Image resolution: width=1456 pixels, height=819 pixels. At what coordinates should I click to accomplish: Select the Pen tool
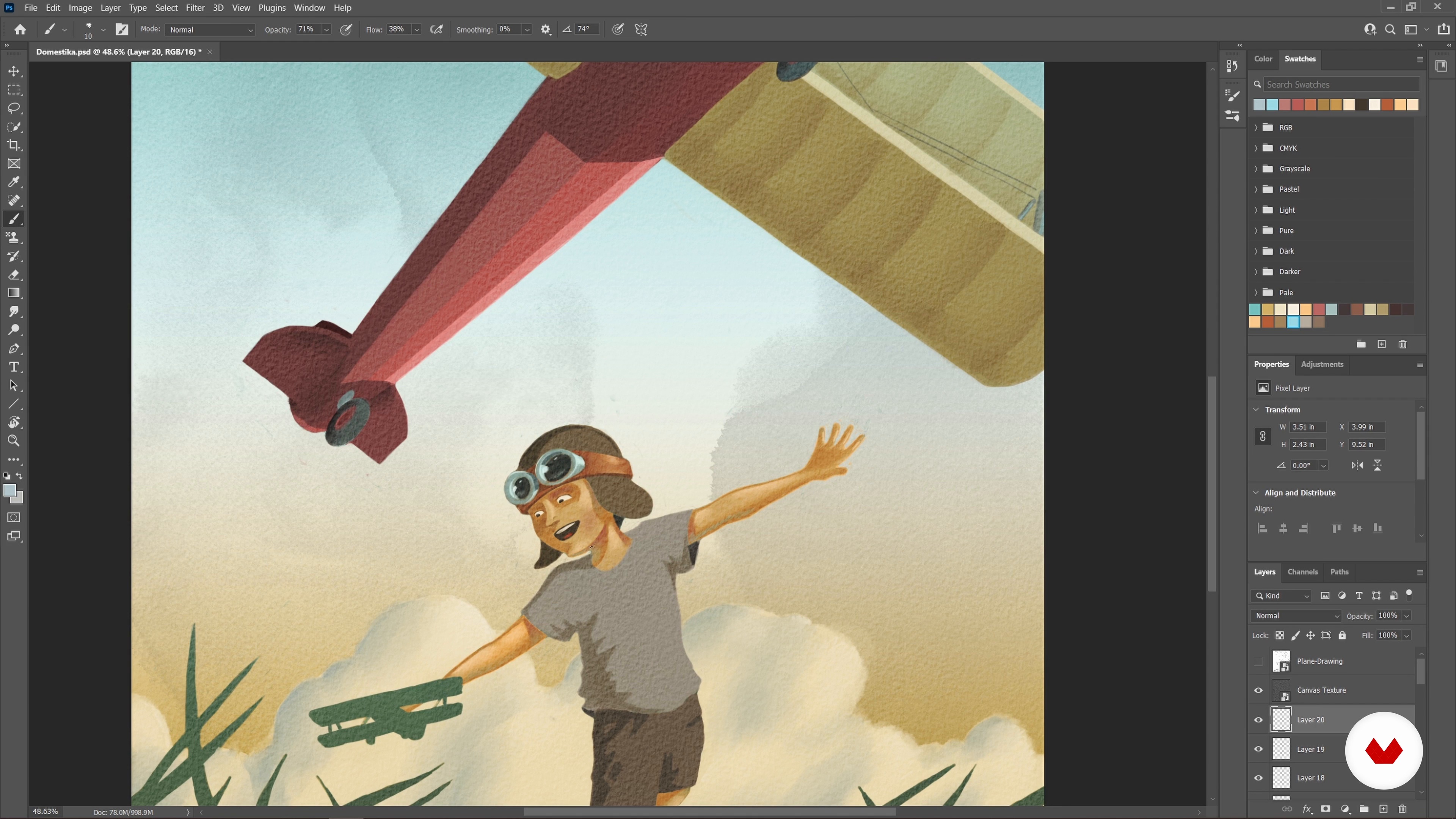(x=14, y=349)
